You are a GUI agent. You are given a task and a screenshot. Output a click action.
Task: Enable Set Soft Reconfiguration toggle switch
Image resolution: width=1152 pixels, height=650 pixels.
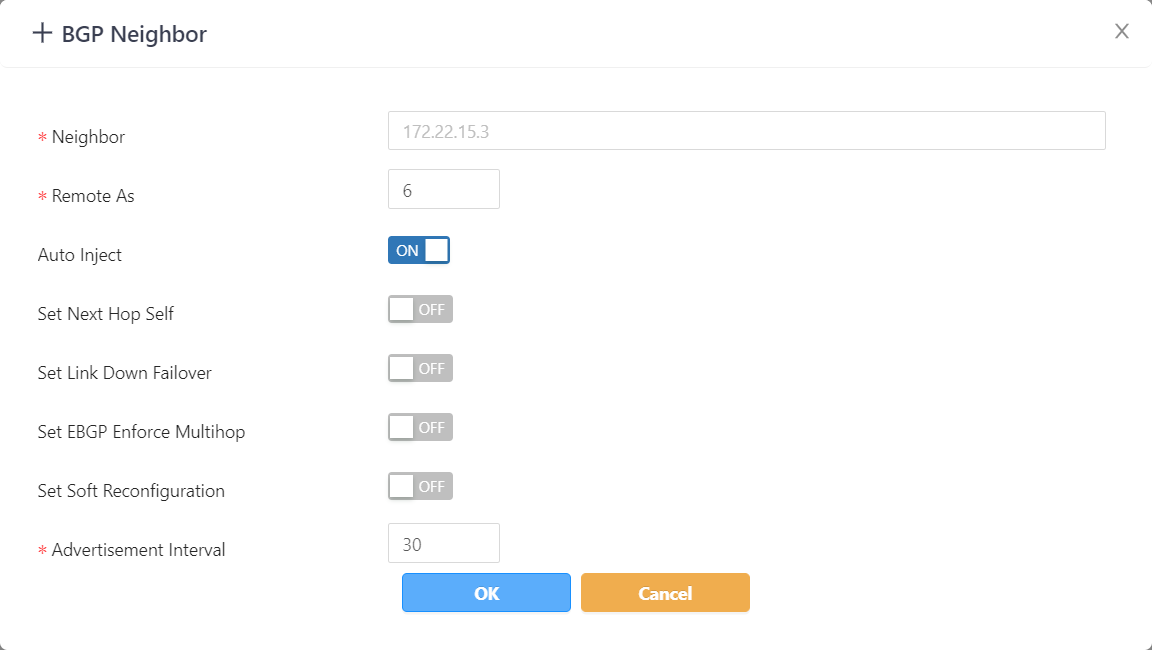(420, 486)
